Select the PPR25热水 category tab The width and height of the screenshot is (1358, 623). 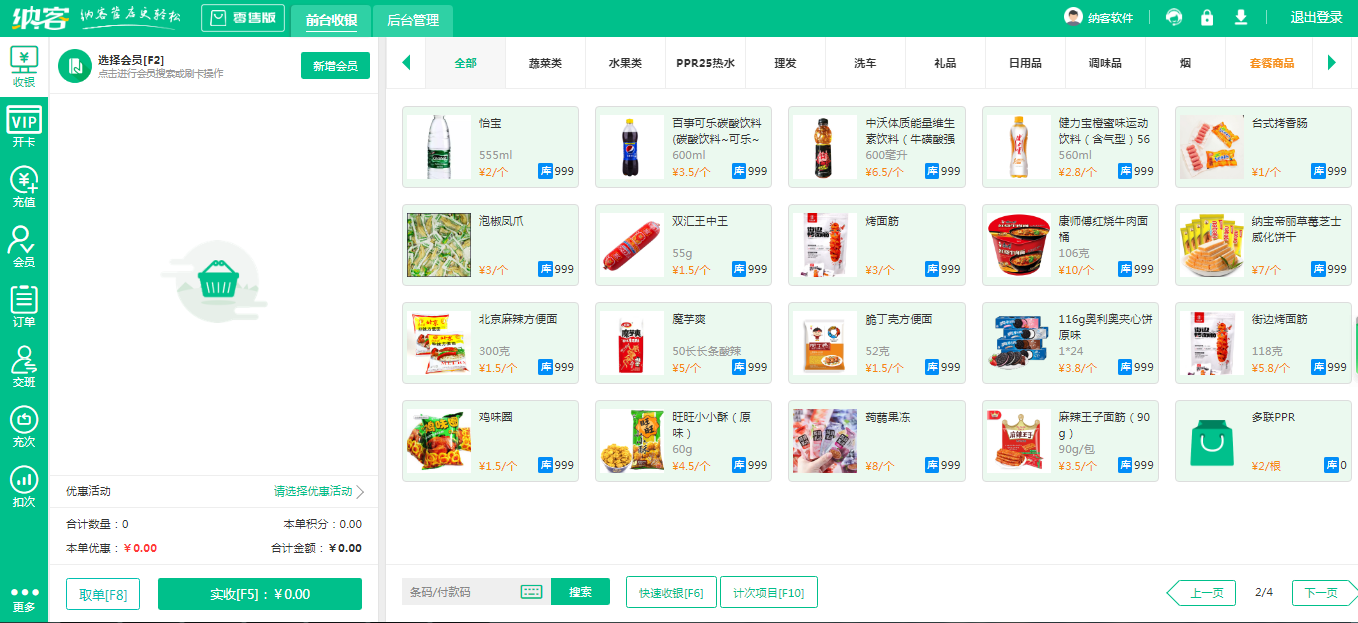(706, 63)
